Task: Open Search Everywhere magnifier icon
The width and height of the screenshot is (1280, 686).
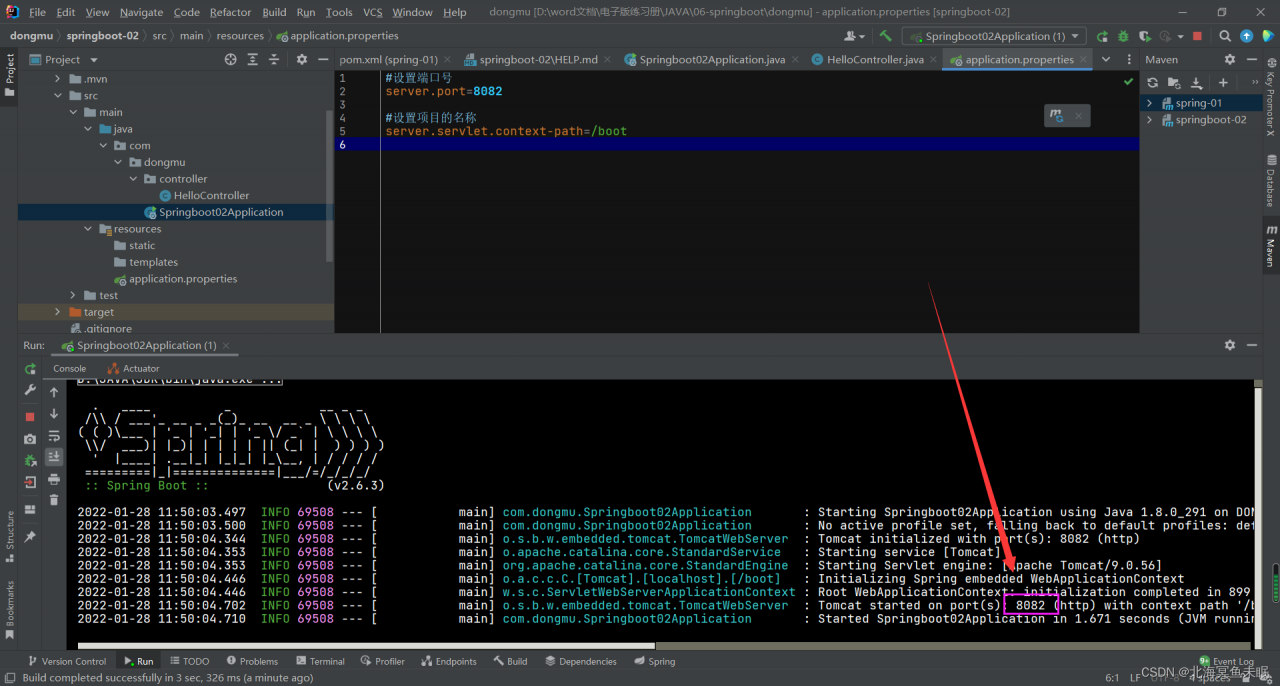Action: point(1226,36)
